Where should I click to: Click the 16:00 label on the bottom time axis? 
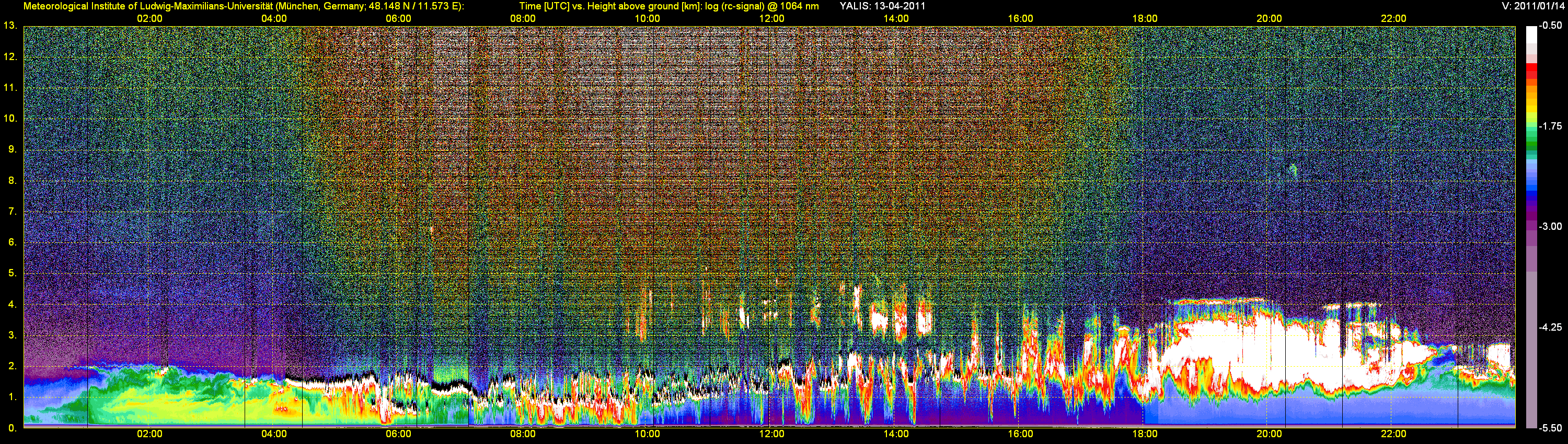pos(1020,434)
